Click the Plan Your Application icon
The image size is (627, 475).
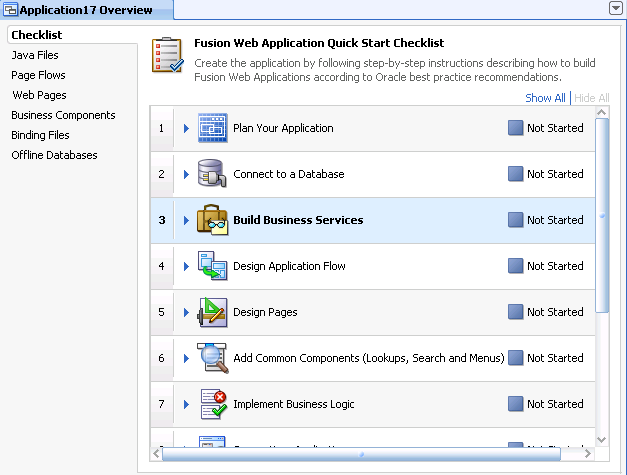(213, 128)
